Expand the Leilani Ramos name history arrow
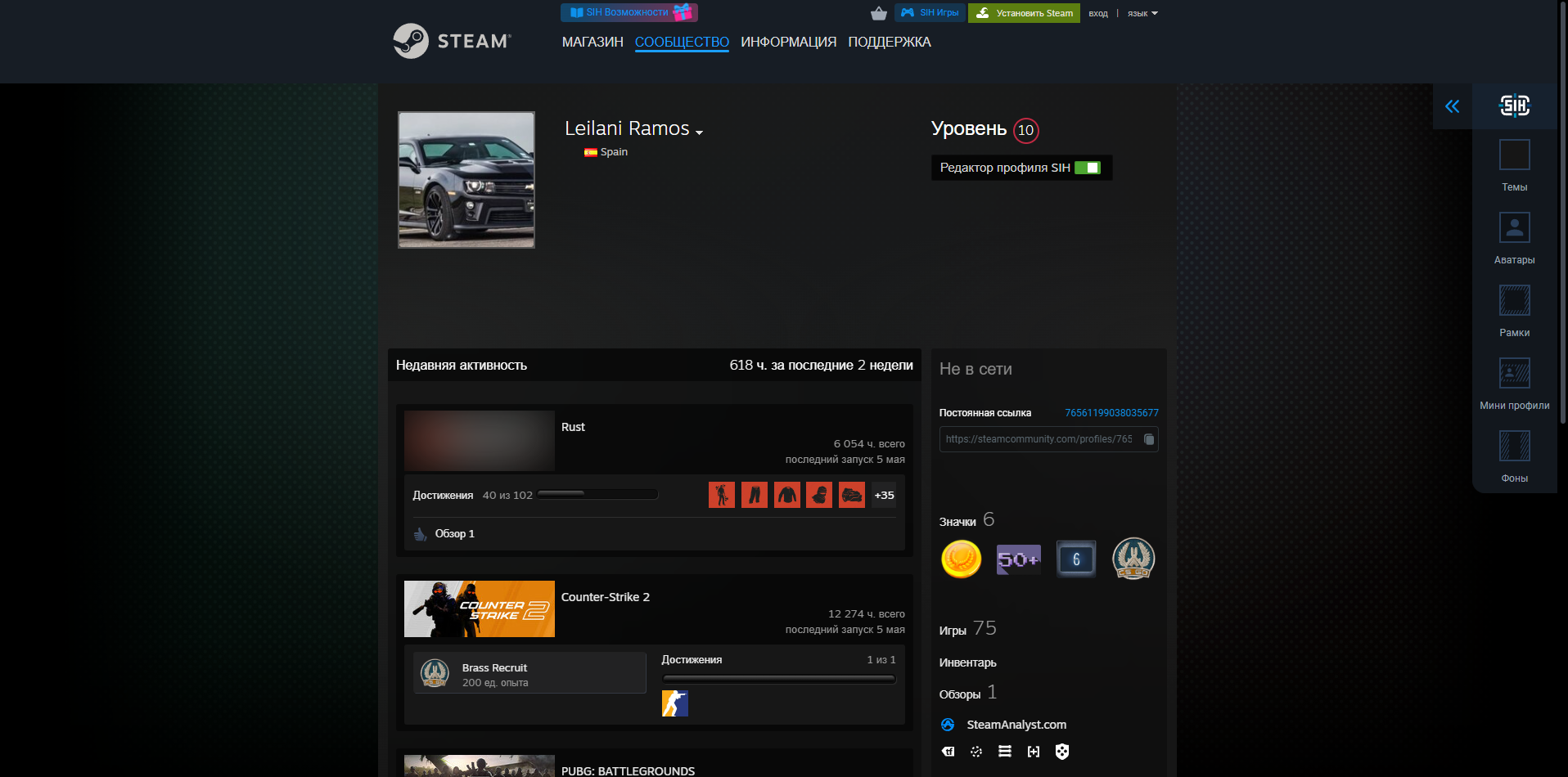The height and width of the screenshot is (777, 1568). tap(699, 132)
